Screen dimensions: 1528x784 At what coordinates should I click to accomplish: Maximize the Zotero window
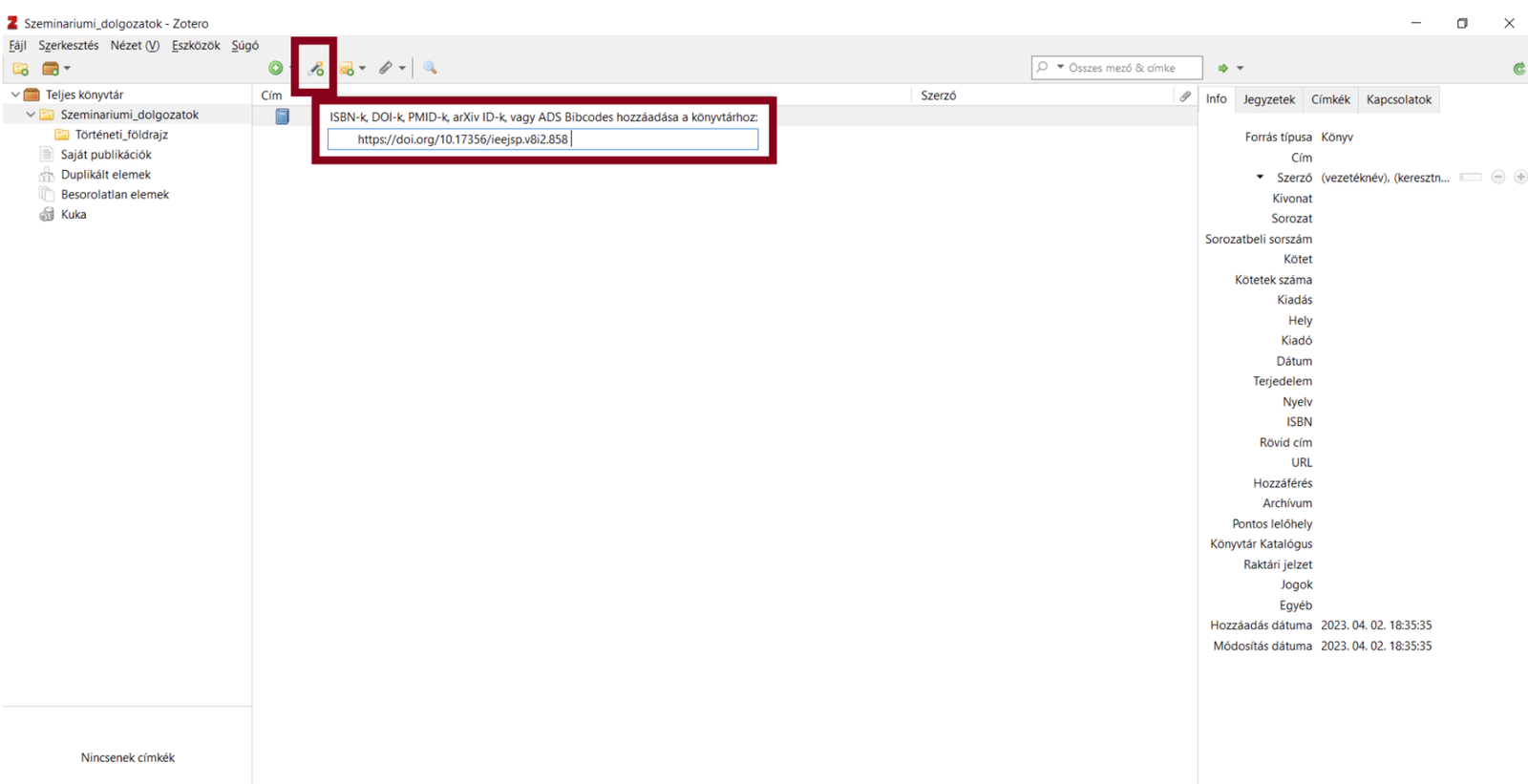(x=1462, y=23)
